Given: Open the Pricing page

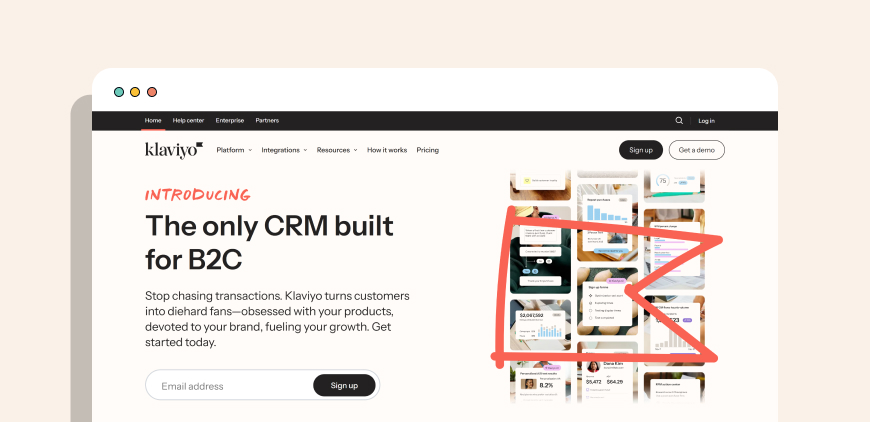Looking at the screenshot, I should pyautogui.click(x=427, y=150).
